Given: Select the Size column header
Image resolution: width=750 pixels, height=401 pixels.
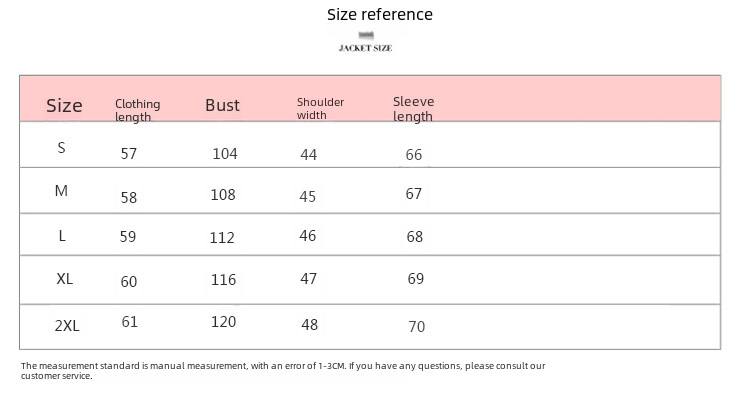Looking at the screenshot, I should coord(65,106).
